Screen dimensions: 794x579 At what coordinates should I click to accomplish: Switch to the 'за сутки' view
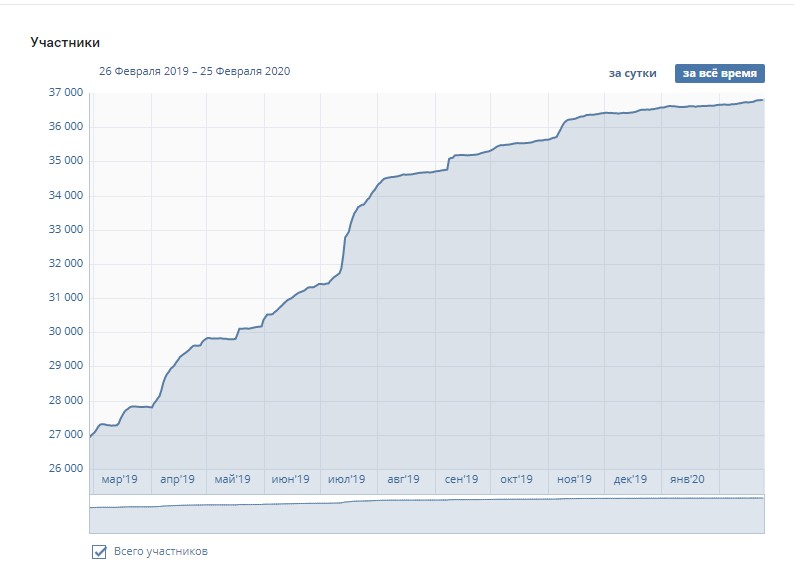[x=632, y=73]
